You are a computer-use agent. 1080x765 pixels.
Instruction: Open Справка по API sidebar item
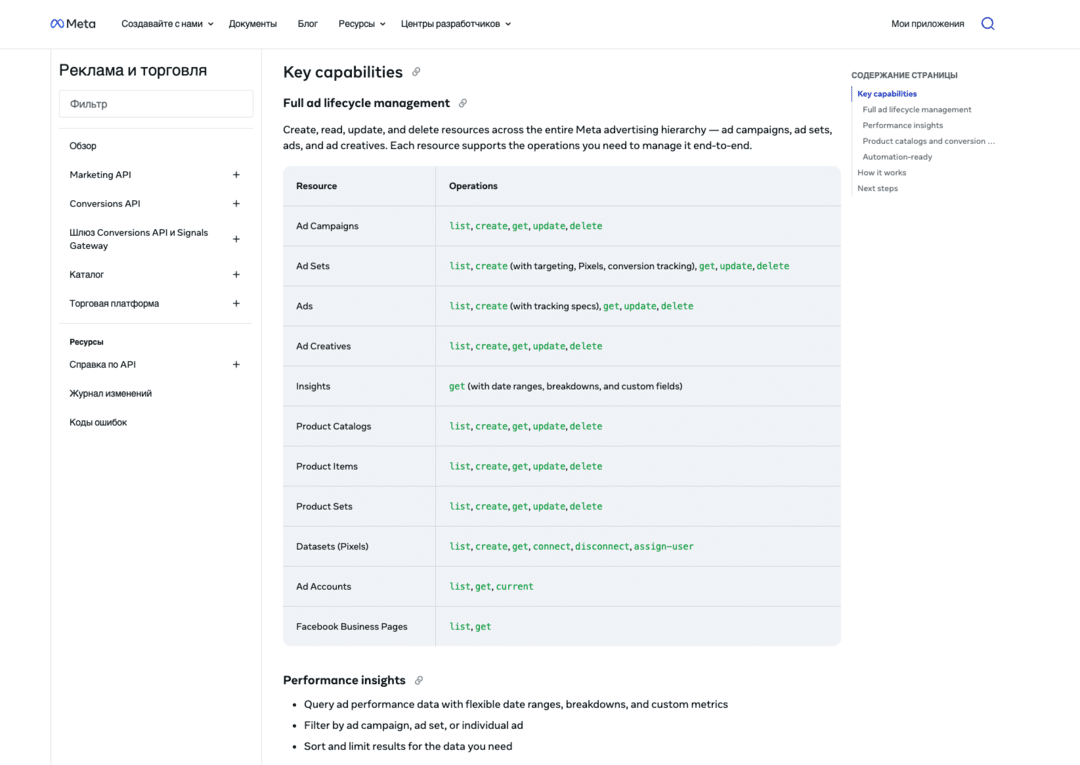coord(102,365)
